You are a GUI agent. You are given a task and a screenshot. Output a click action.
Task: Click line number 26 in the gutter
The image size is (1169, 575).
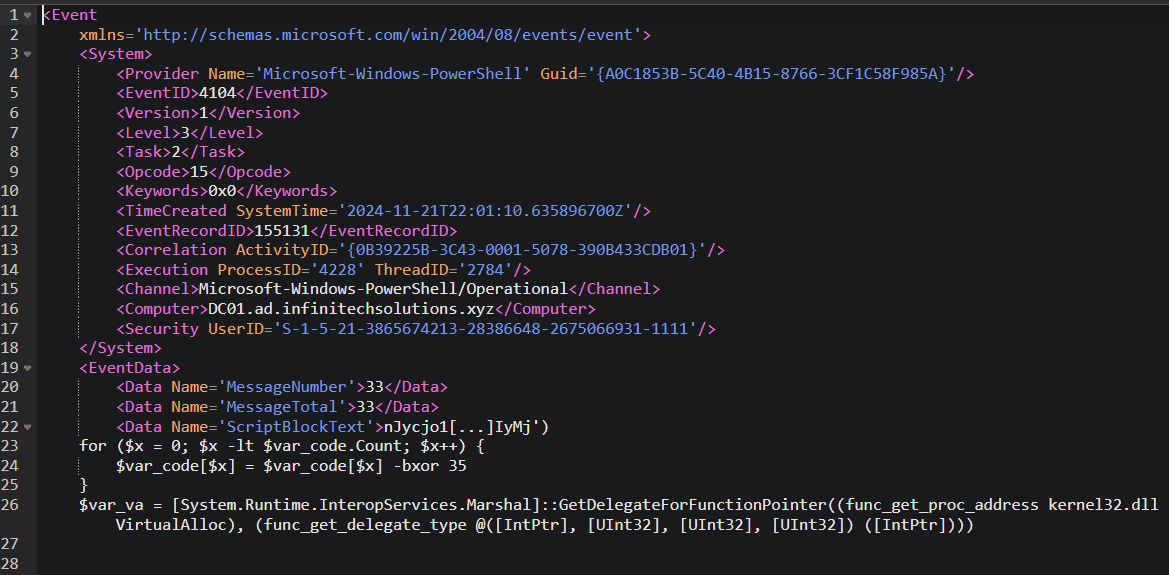(x=10, y=505)
